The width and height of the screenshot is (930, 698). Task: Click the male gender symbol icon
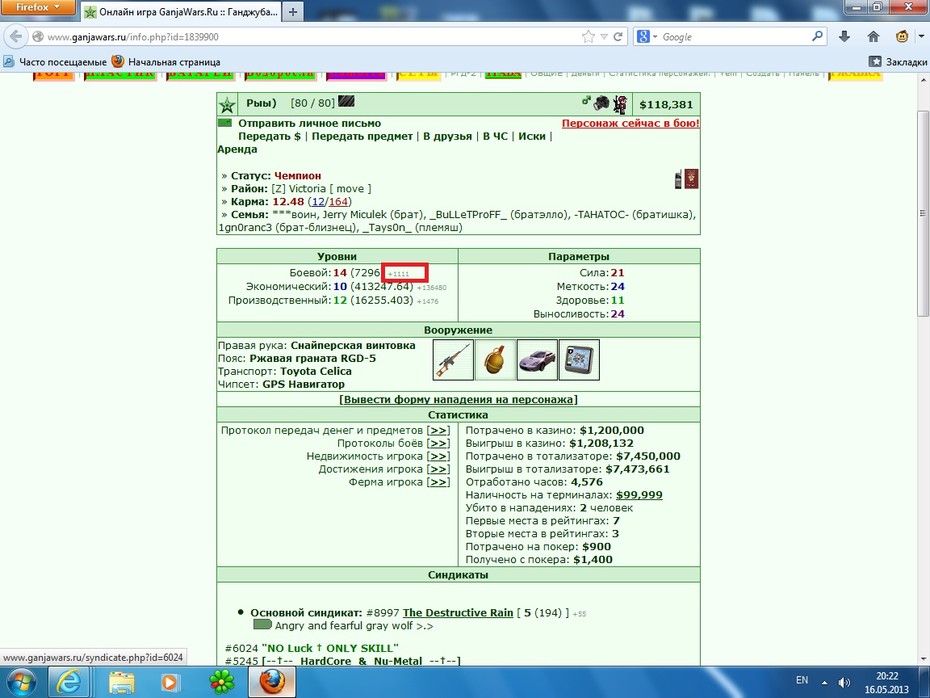tap(586, 101)
